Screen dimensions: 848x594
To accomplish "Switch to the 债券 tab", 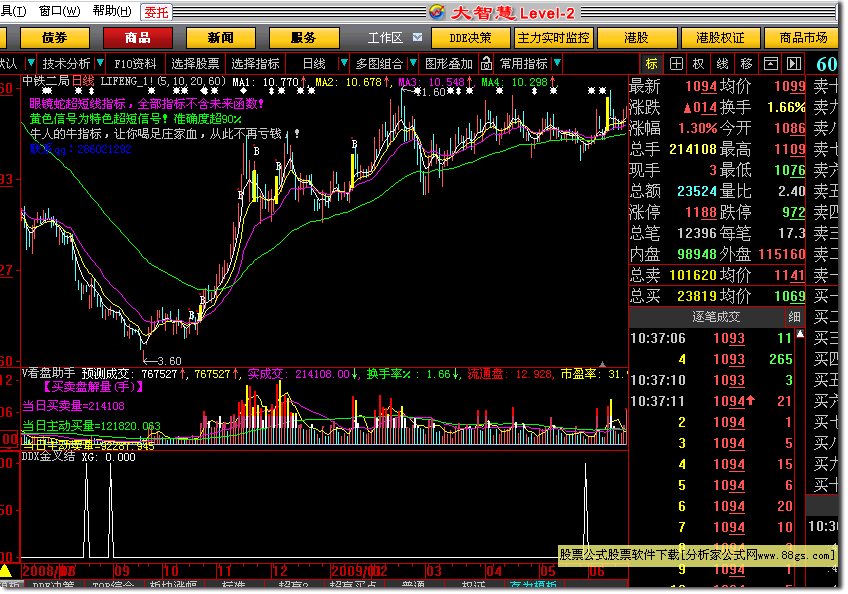I will tap(55, 38).
